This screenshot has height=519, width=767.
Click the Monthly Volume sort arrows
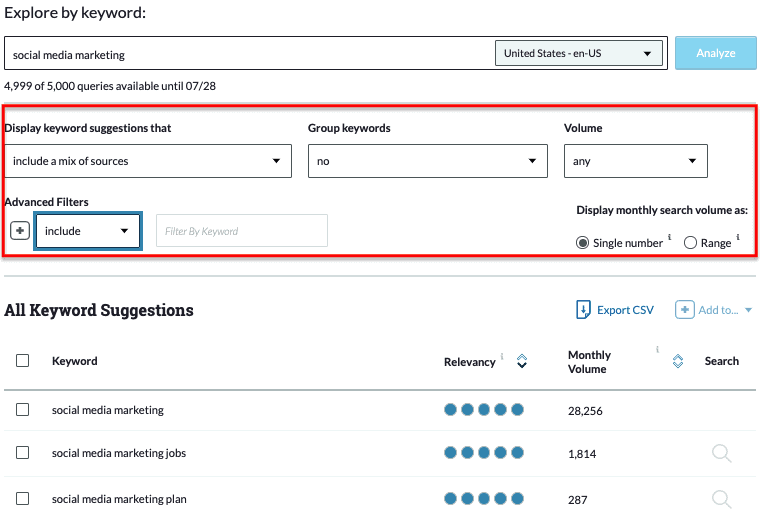click(678, 362)
